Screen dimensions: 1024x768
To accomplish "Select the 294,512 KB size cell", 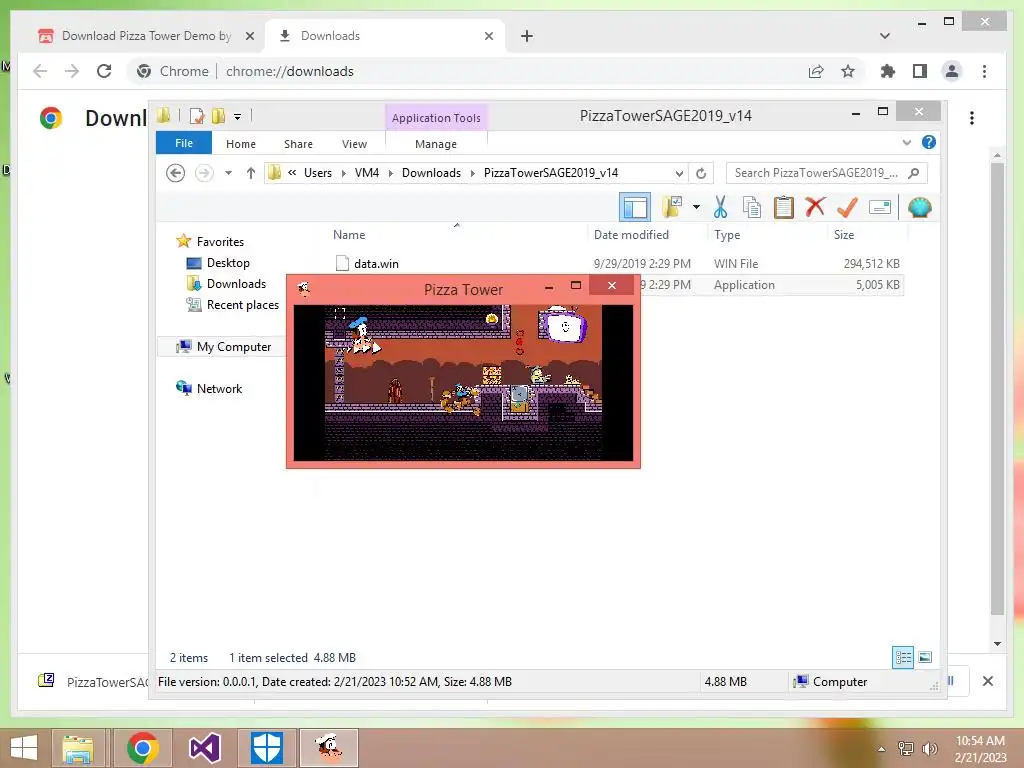I will click(x=871, y=264).
